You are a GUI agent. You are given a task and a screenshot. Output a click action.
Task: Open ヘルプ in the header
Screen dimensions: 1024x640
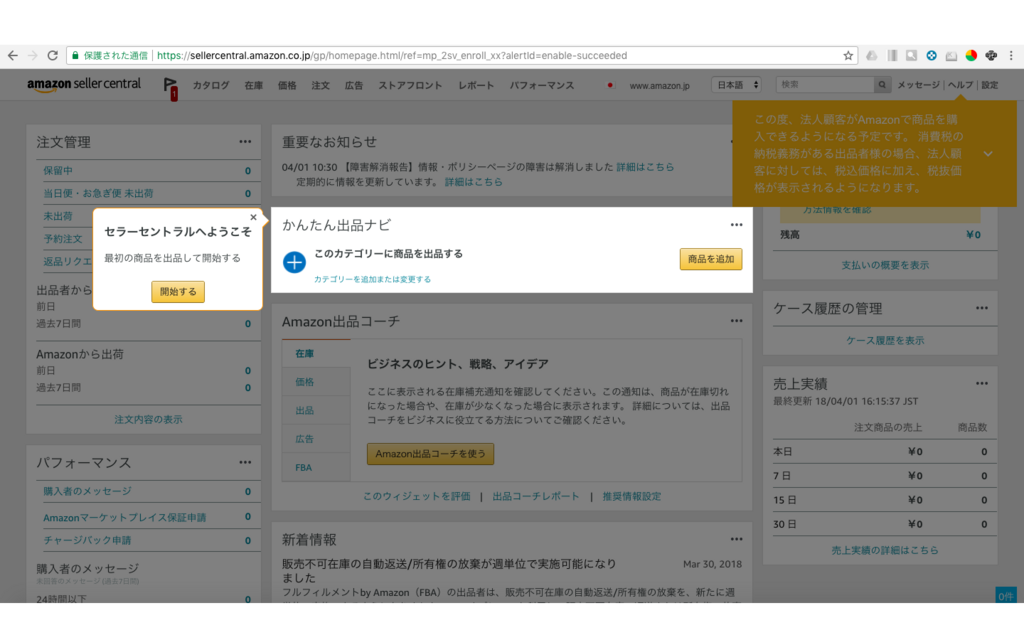click(x=960, y=85)
